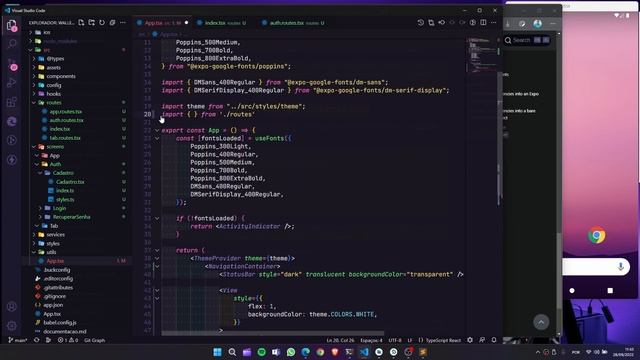Expand the RecuperarSenha folder
Viewport: 640px width, 360px height.
tap(71, 217)
